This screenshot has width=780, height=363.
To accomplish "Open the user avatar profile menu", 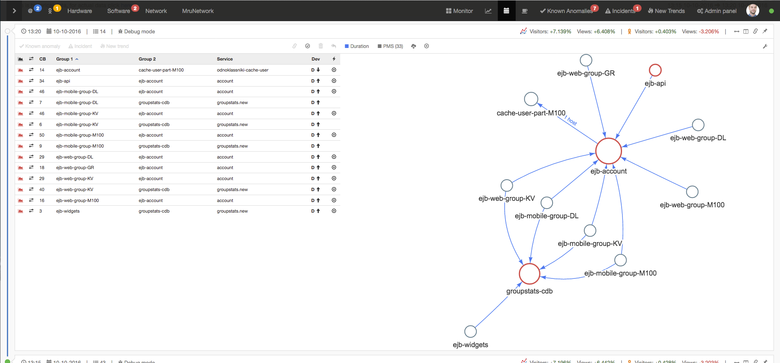I will (x=753, y=10).
